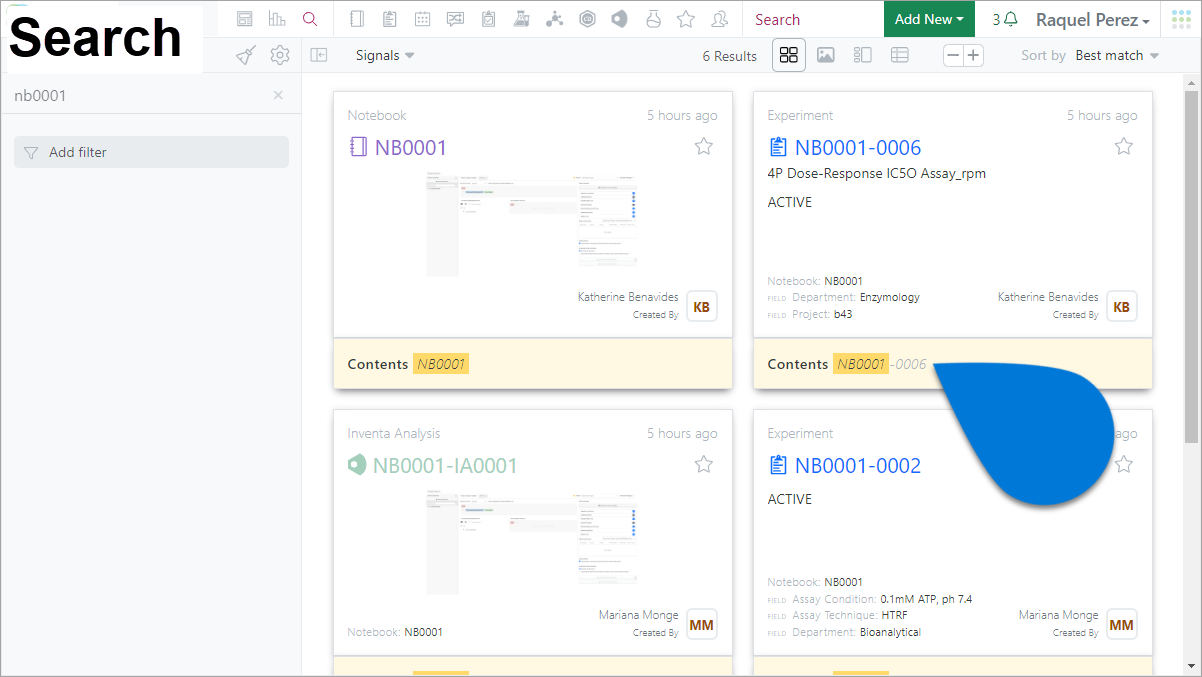Open the Inventa shield-shaped icon in toolbar

pyautogui.click(x=620, y=19)
